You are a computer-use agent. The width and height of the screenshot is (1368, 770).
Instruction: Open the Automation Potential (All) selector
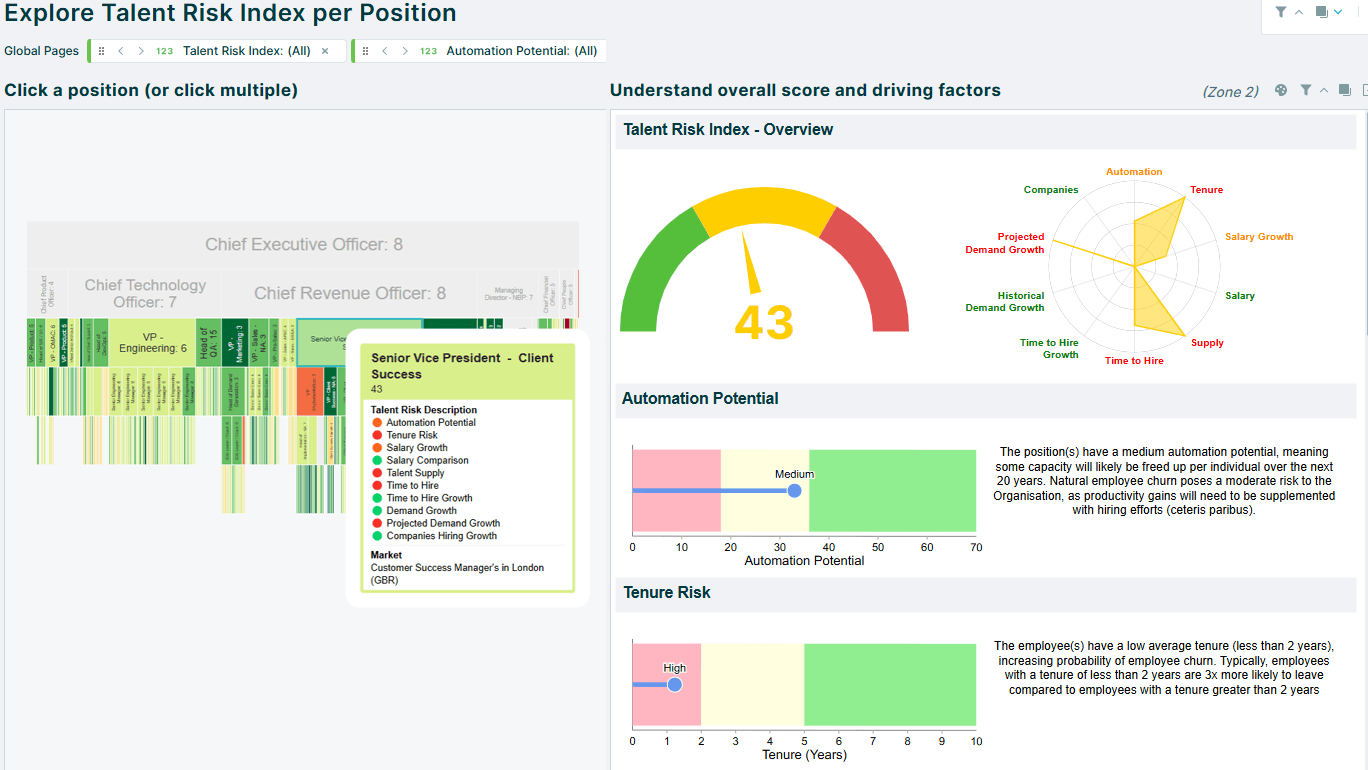tap(521, 51)
